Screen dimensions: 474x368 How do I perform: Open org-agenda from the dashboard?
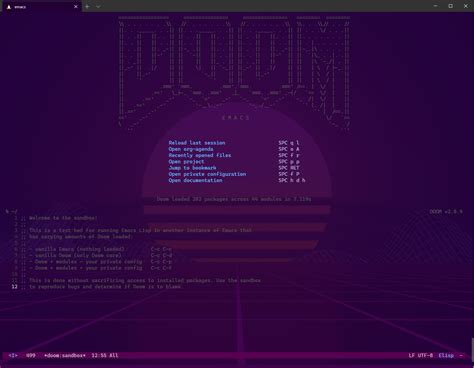point(191,149)
